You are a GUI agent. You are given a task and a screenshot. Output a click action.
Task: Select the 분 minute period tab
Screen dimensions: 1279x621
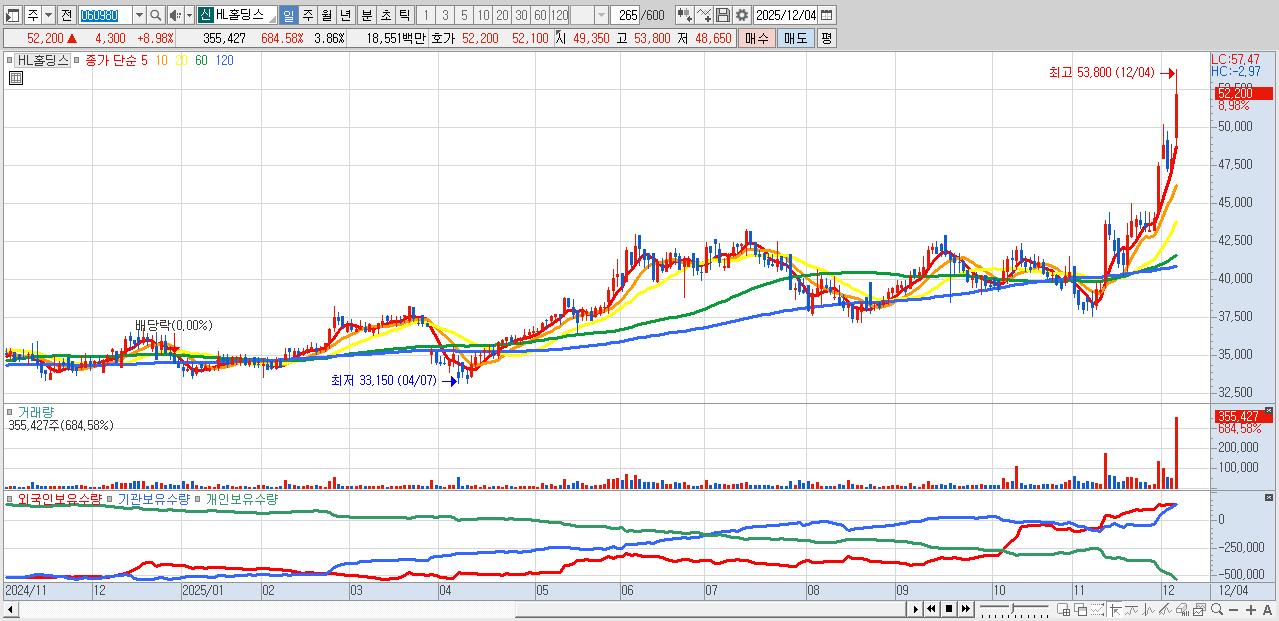(365, 15)
